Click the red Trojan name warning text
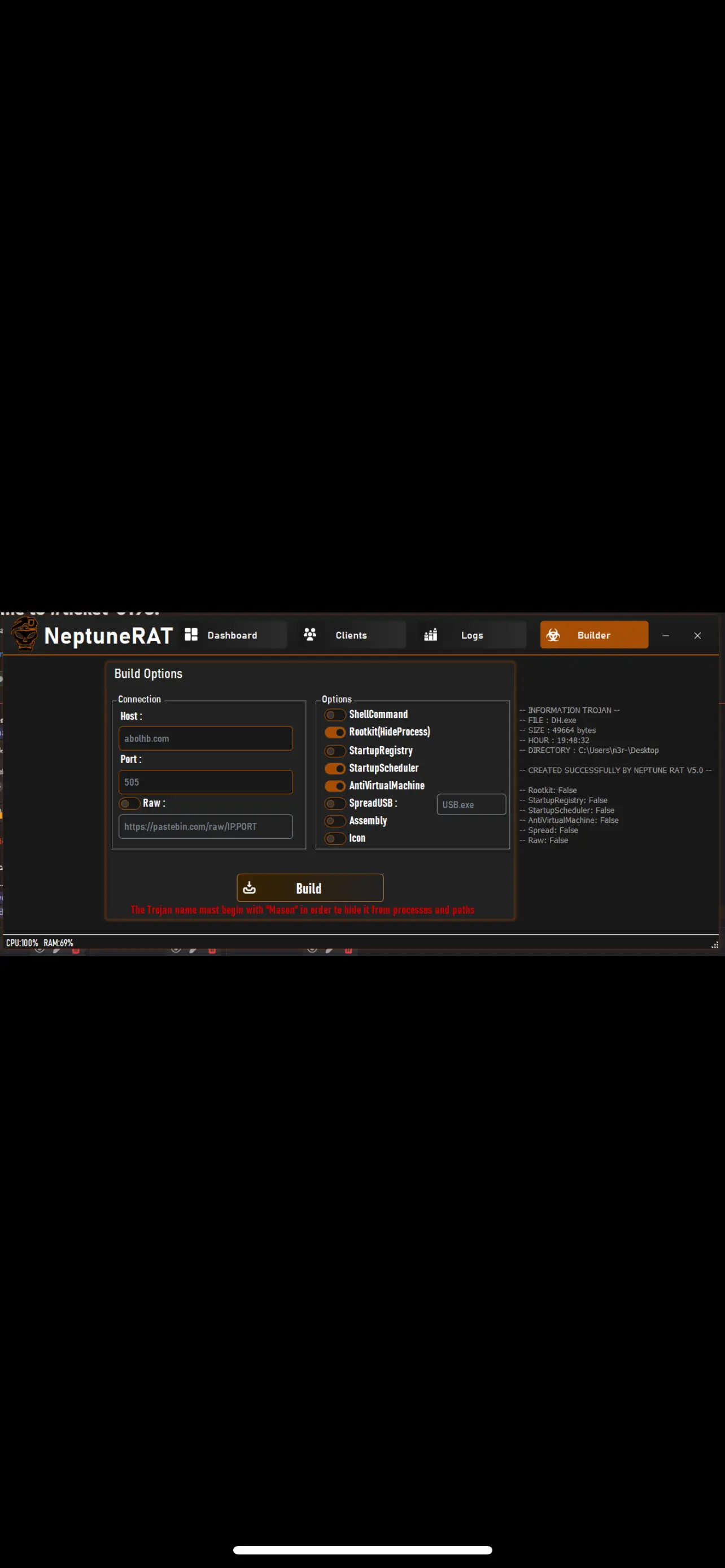The image size is (725, 1568). tap(303, 910)
